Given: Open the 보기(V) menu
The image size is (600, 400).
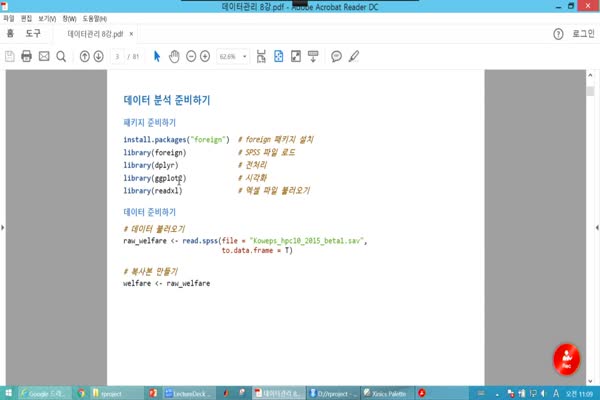Looking at the screenshot, I should 47,18.
